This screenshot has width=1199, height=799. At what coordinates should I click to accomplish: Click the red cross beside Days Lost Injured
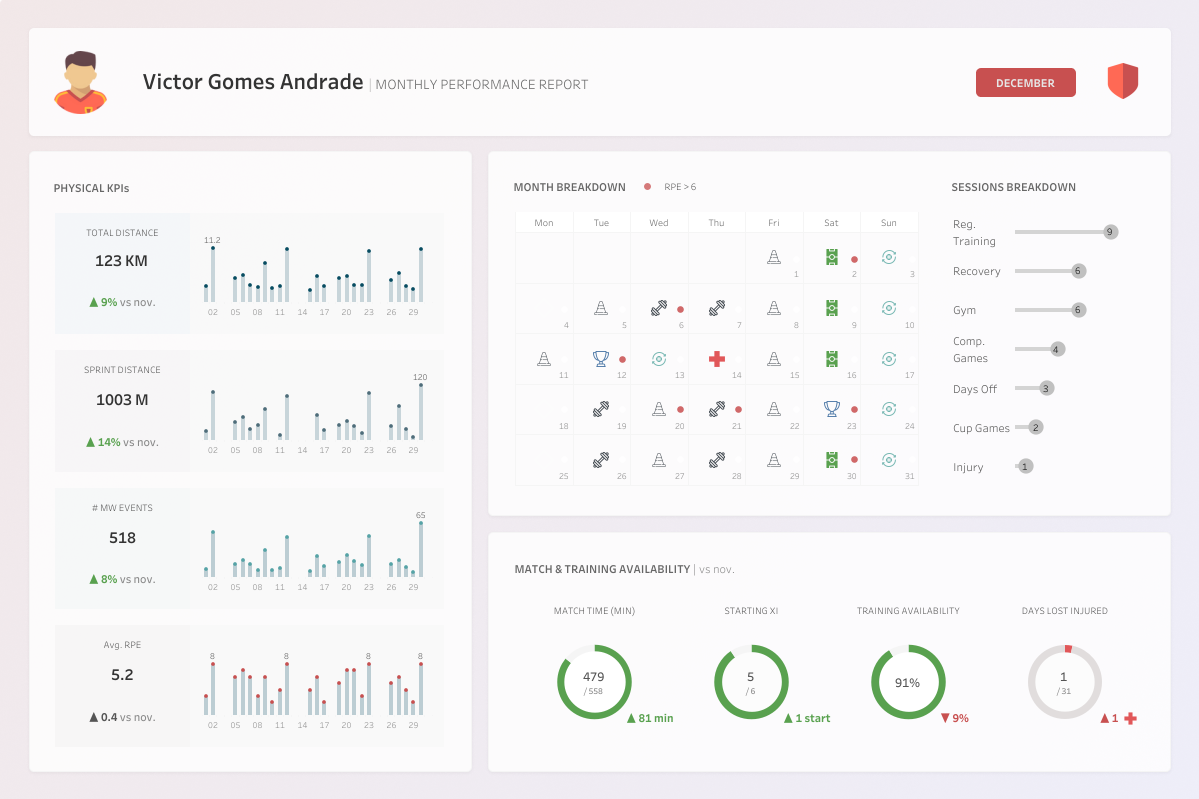(x=1130, y=718)
